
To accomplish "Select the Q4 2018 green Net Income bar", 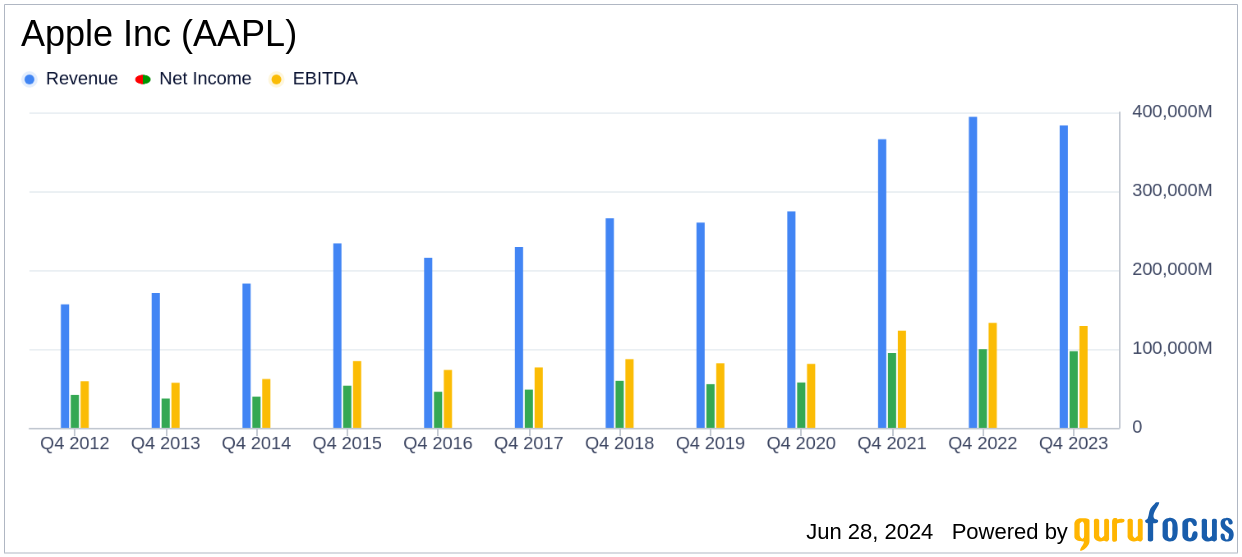I will click(x=620, y=404).
